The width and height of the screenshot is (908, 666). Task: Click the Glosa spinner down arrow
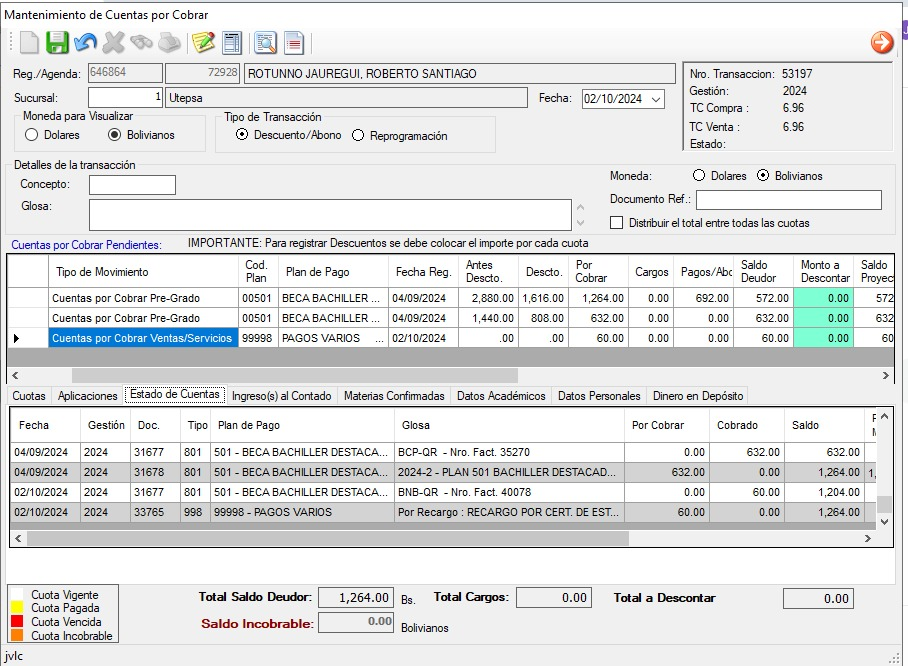(580, 222)
